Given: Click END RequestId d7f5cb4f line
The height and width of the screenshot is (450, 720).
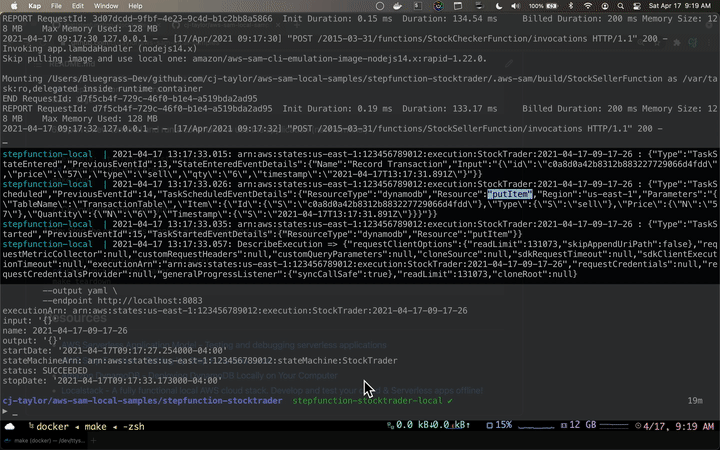Looking at the screenshot, I should (x=130, y=99).
